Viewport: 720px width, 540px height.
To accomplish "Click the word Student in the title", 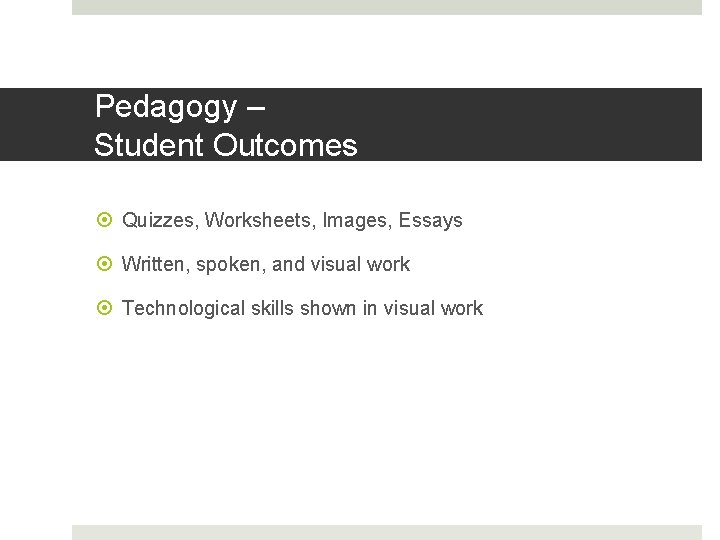I will click(x=149, y=145).
